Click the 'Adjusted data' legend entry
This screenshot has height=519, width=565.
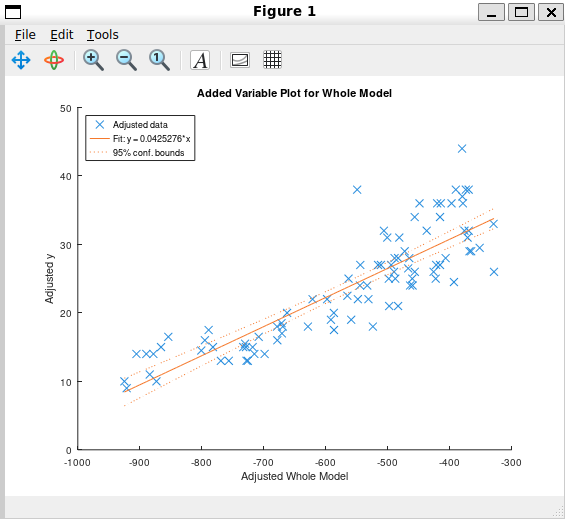[140, 125]
